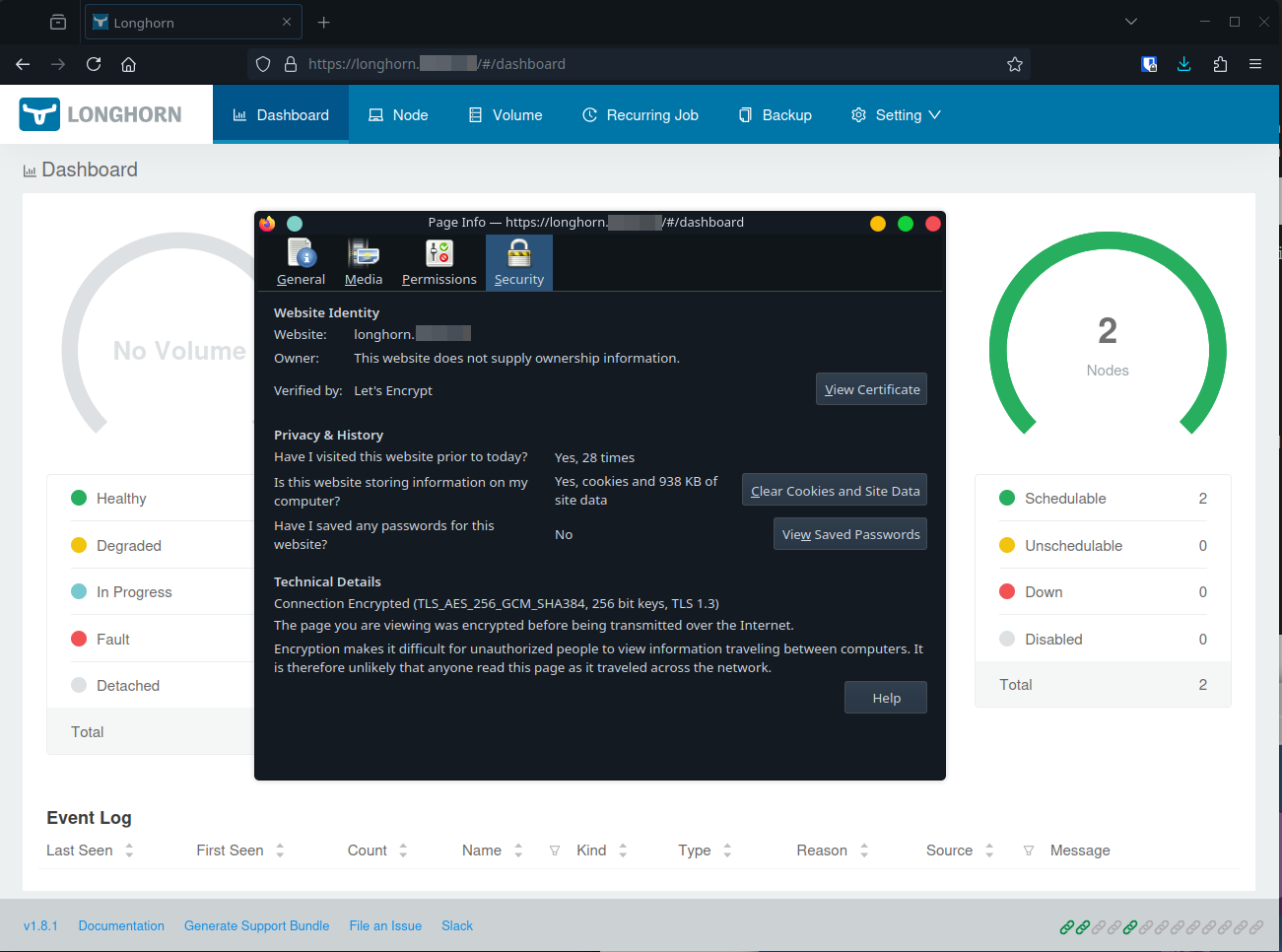
Task: Switch to the Recurring Job page
Action: coord(641,115)
